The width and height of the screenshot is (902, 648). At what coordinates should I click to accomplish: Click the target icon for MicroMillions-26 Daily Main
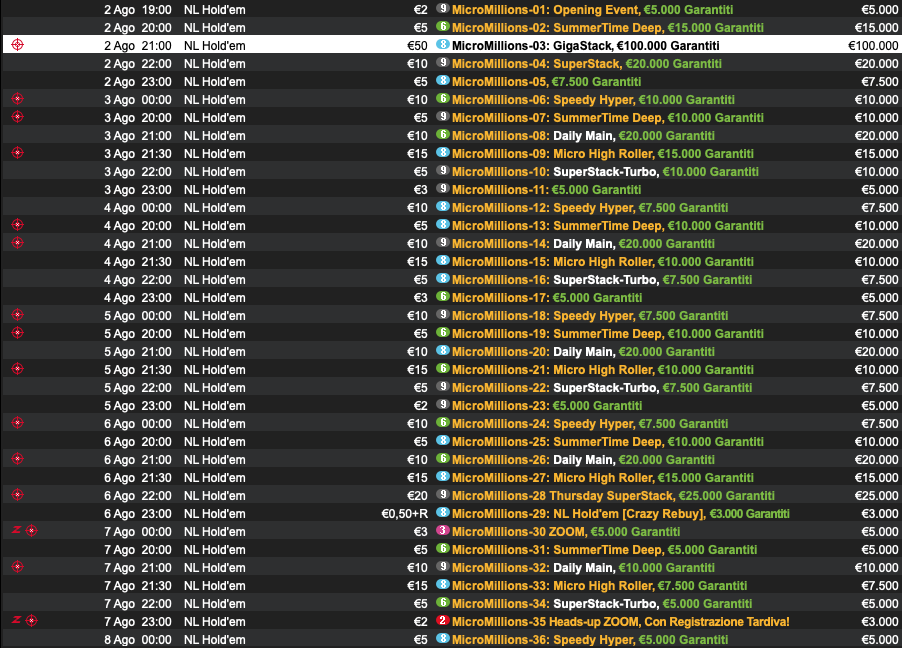18,459
